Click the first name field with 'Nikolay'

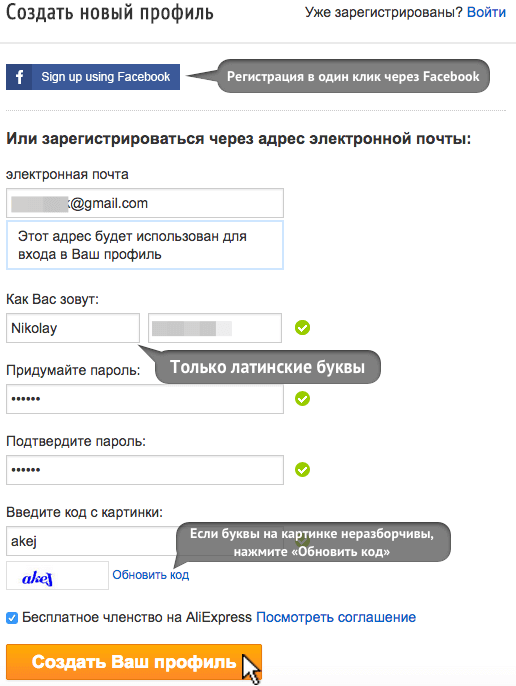click(x=73, y=328)
